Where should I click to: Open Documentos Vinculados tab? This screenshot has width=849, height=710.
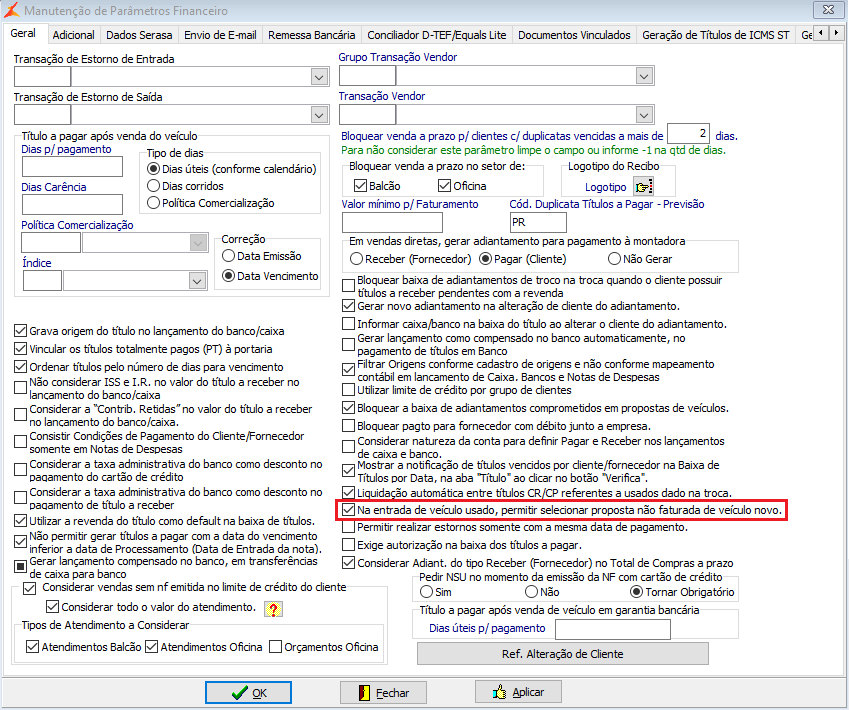coord(574,35)
